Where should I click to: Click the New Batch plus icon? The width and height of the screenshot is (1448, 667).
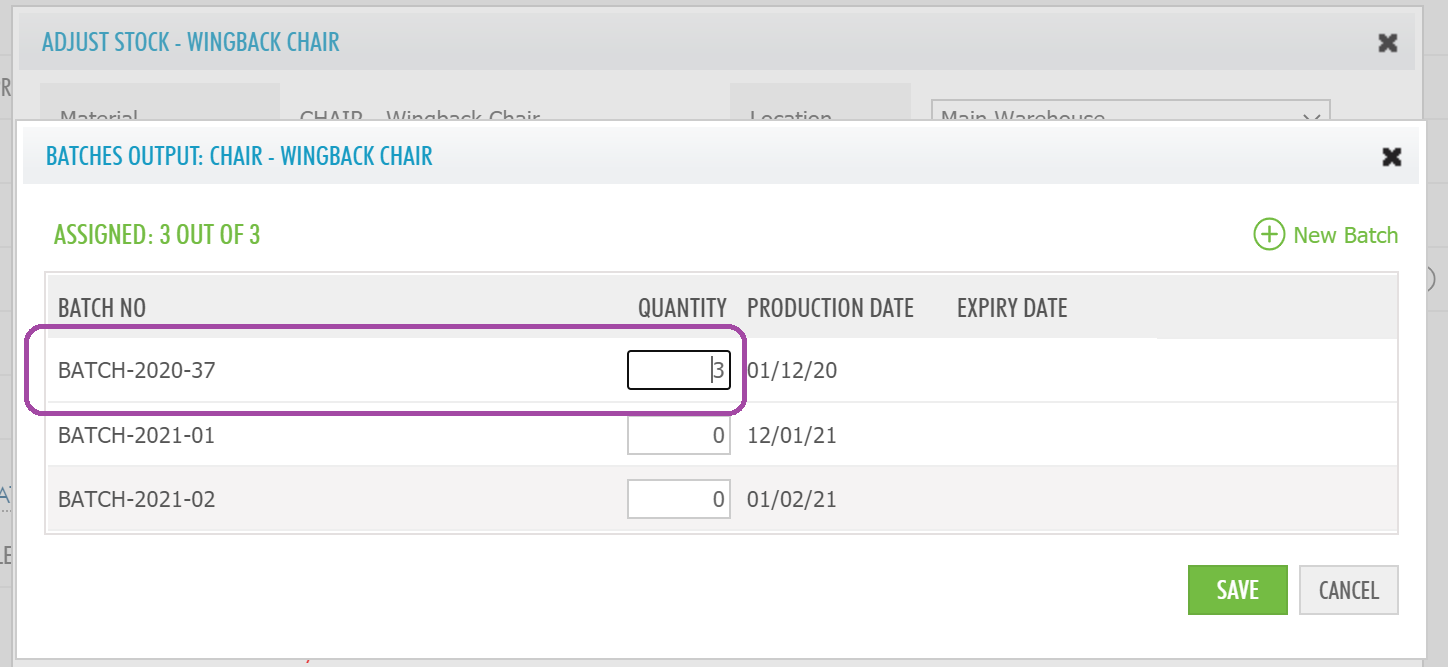point(1268,235)
